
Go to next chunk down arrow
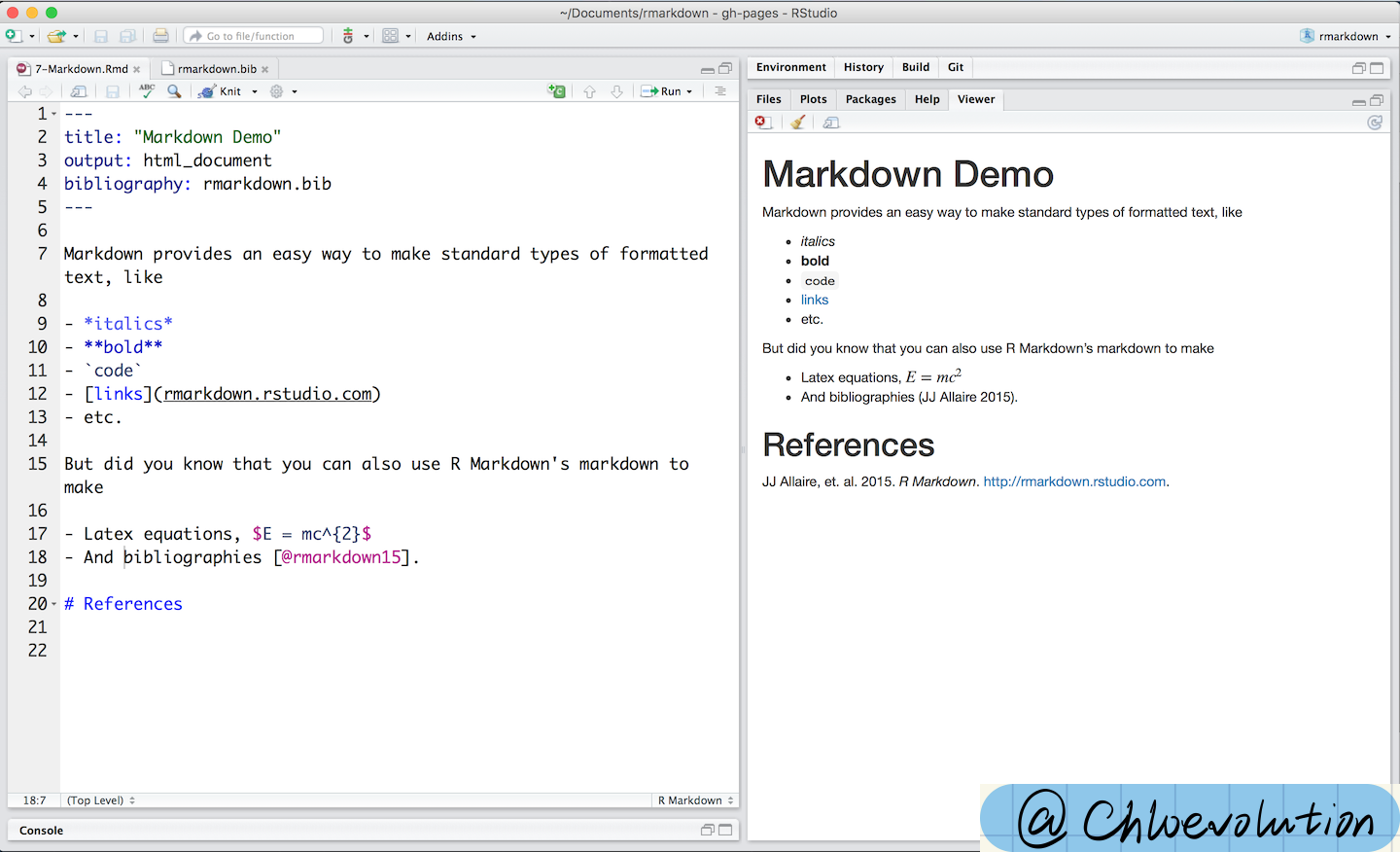(x=616, y=91)
